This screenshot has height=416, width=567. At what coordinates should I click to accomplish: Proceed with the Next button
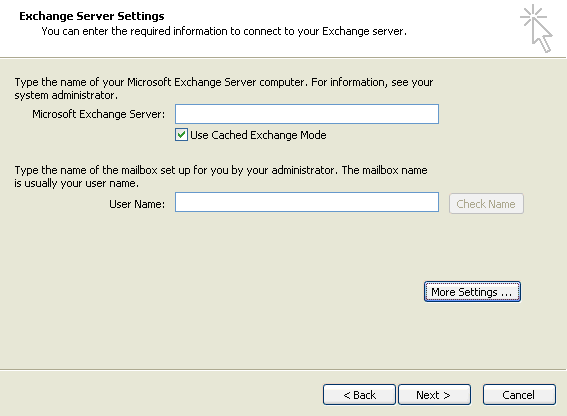434,395
